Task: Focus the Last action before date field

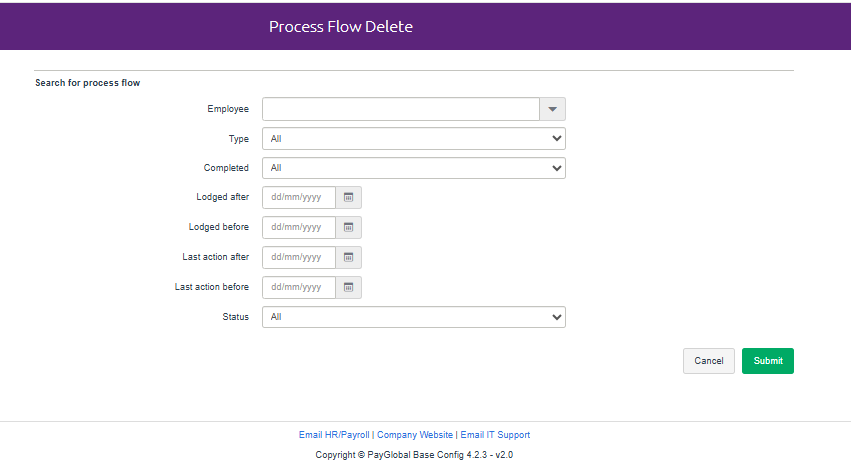Action: point(298,288)
